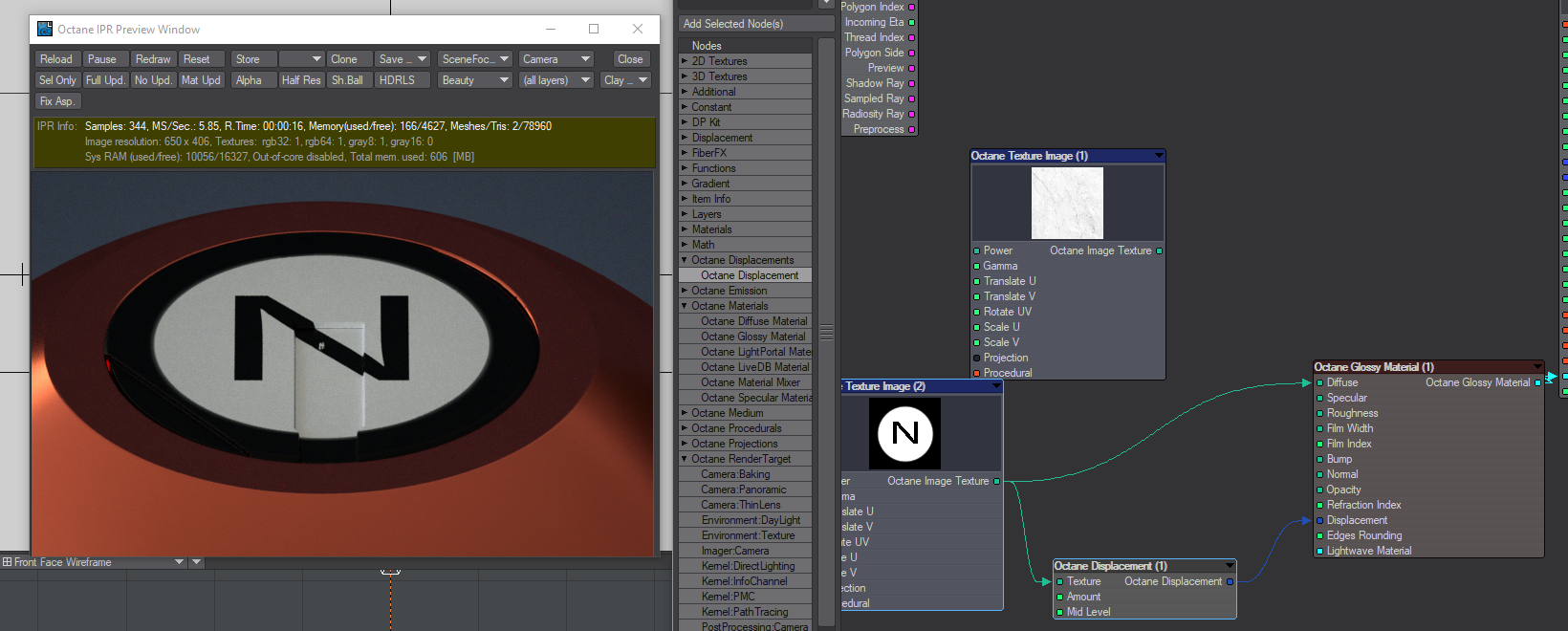The image size is (1568, 631).
Task: Click the marble thumbnail in Texture Image (1)
Action: pyautogui.click(x=1067, y=203)
